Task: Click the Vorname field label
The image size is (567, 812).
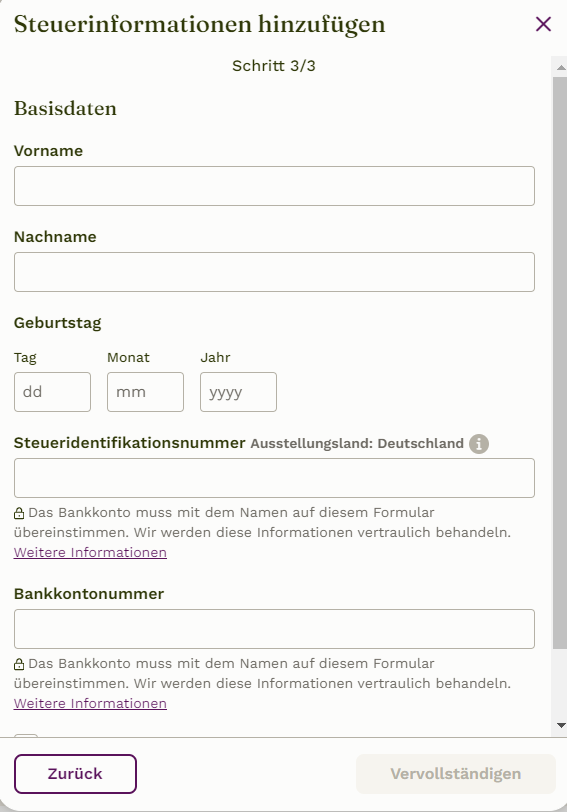Action: tap(48, 151)
